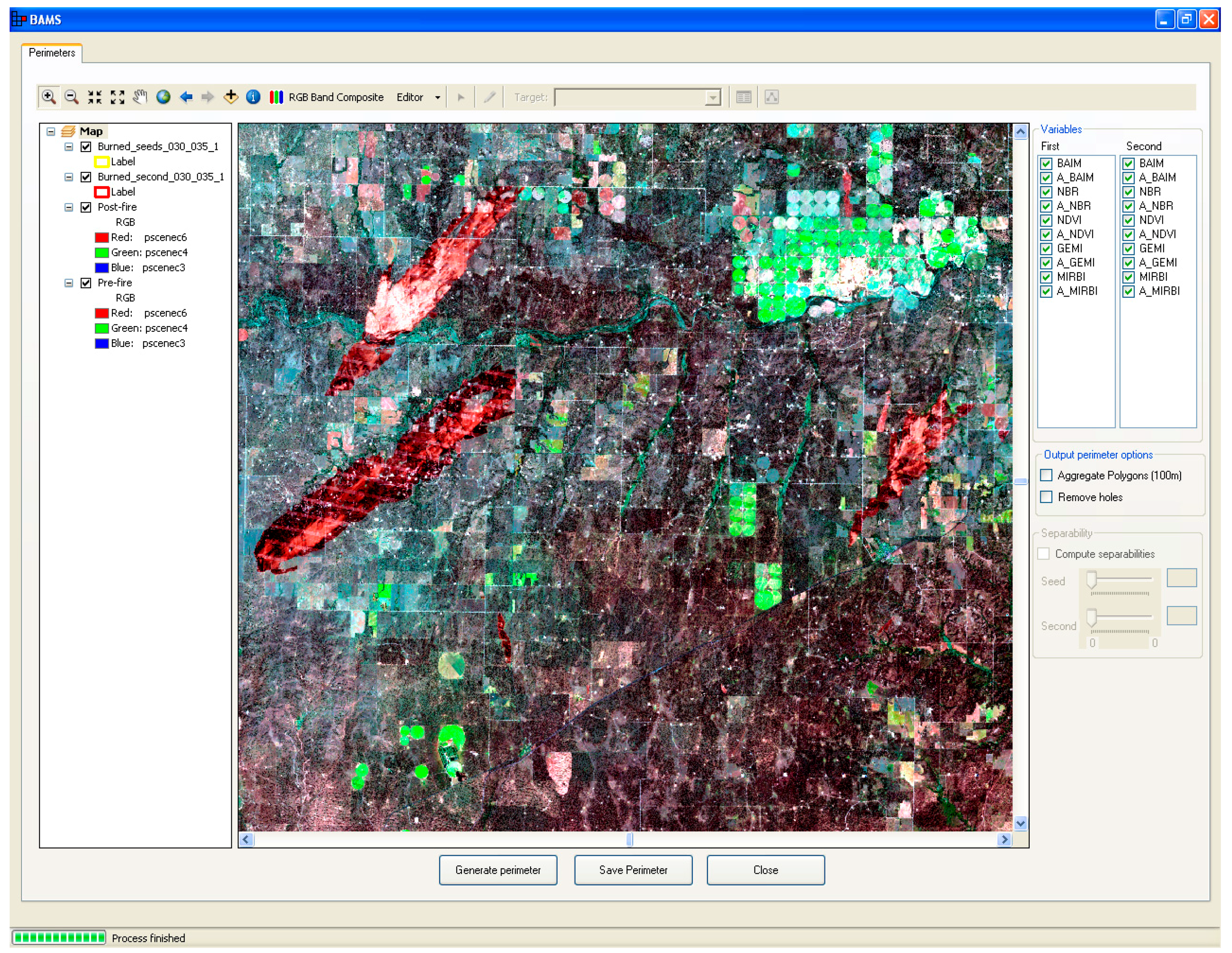Toggle Pre-fire layer visibility
Screen dimensions: 1232x953
[86, 283]
